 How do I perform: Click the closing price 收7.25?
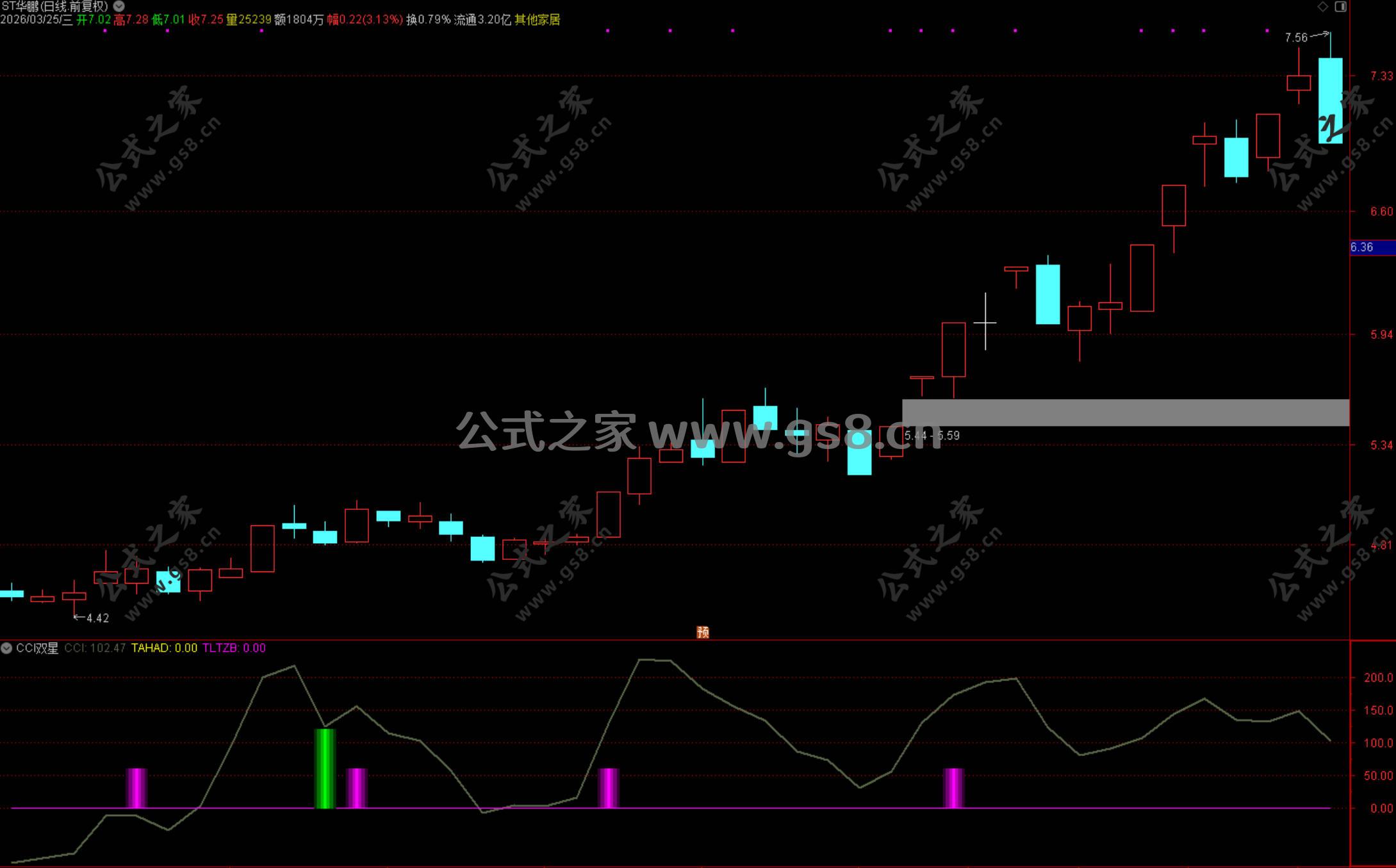tap(206, 20)
